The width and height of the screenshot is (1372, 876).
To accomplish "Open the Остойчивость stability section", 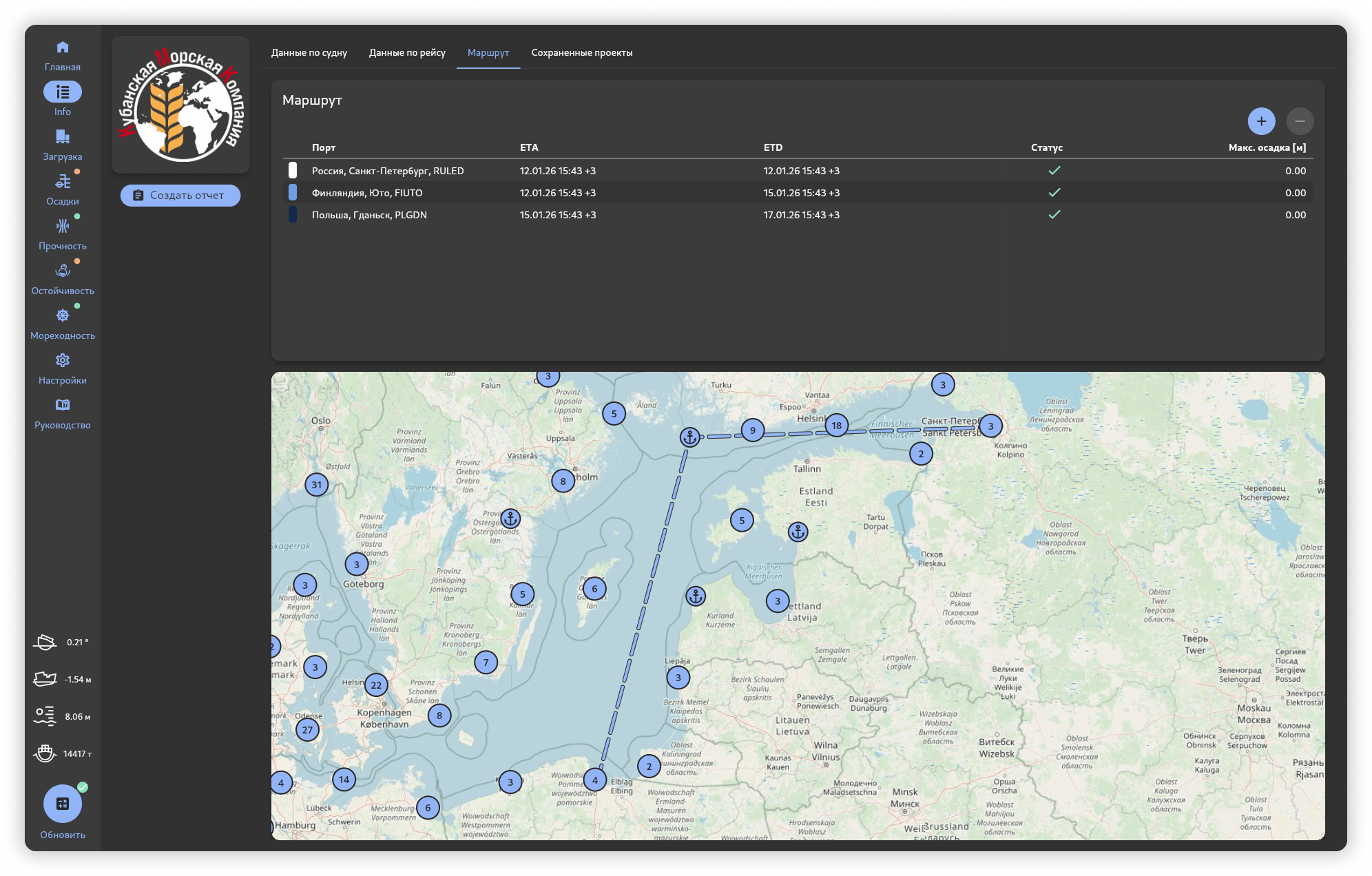I will click(x=63, y=271).
